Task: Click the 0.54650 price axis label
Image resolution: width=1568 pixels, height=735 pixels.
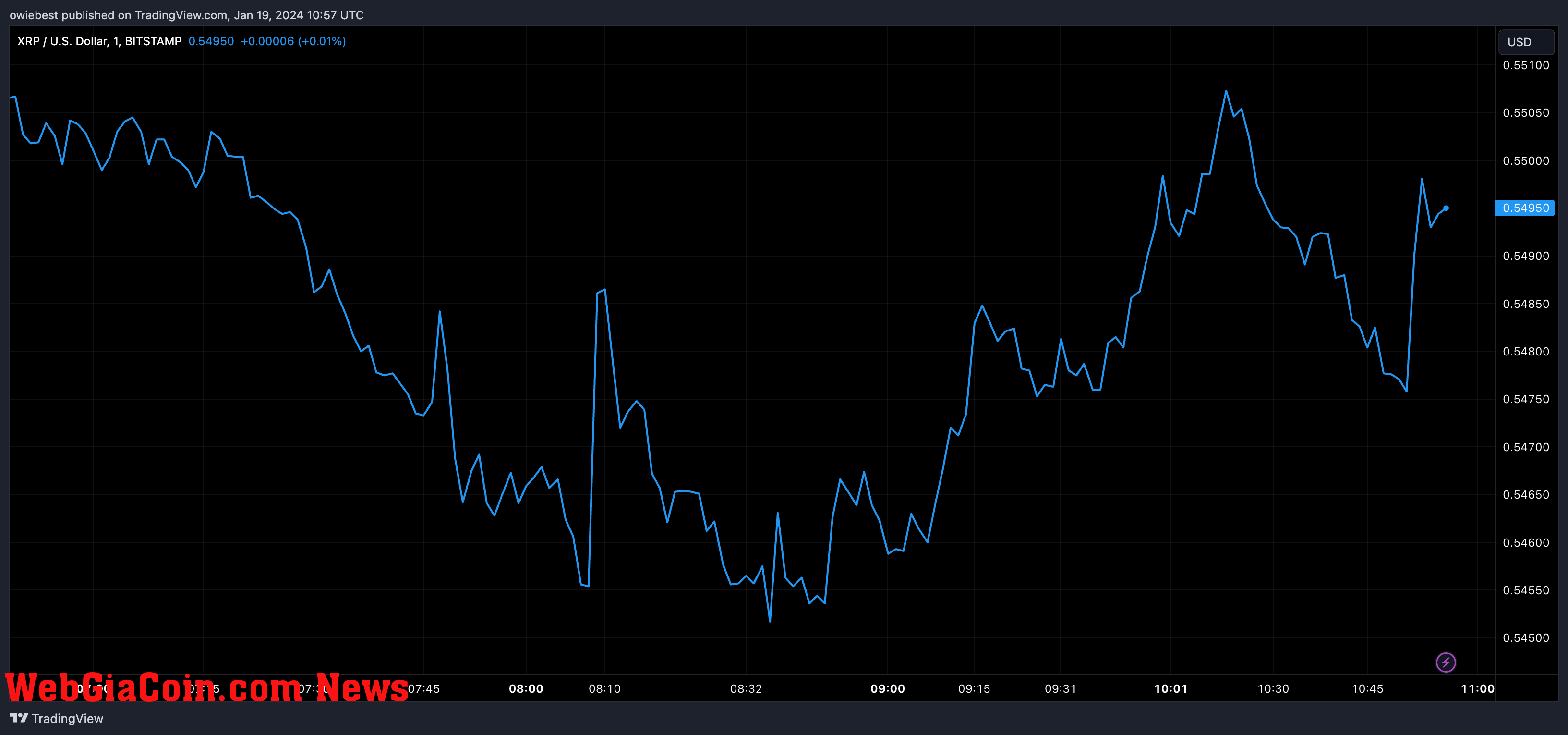Action: tap(1526, 494)
